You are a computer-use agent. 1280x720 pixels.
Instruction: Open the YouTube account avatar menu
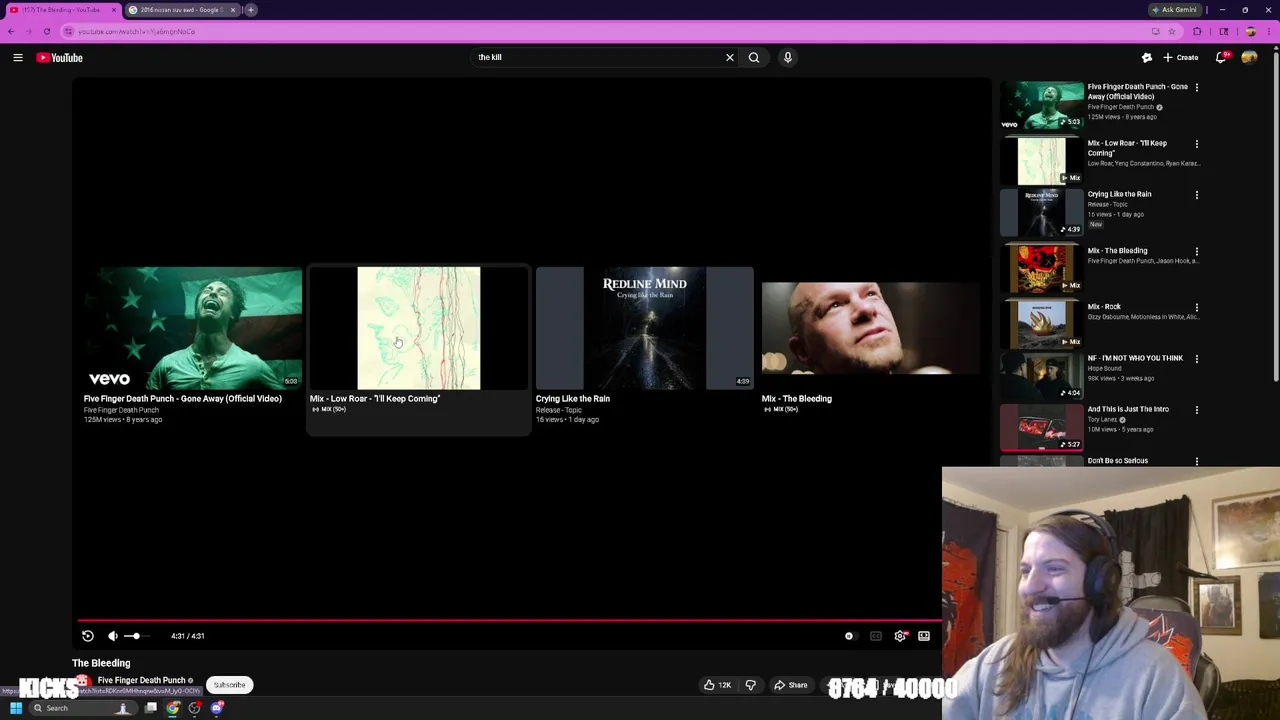1249,58
